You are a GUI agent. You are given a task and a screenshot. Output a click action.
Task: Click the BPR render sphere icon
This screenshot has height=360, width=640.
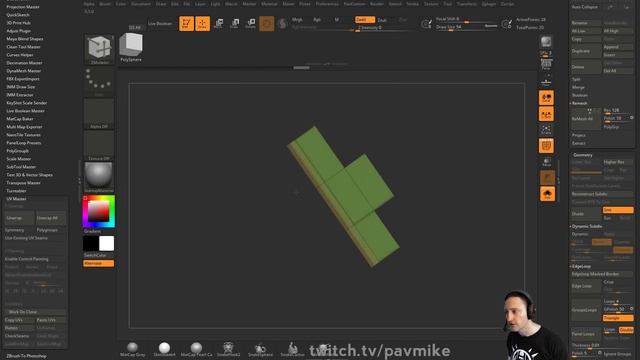[546, 41]
